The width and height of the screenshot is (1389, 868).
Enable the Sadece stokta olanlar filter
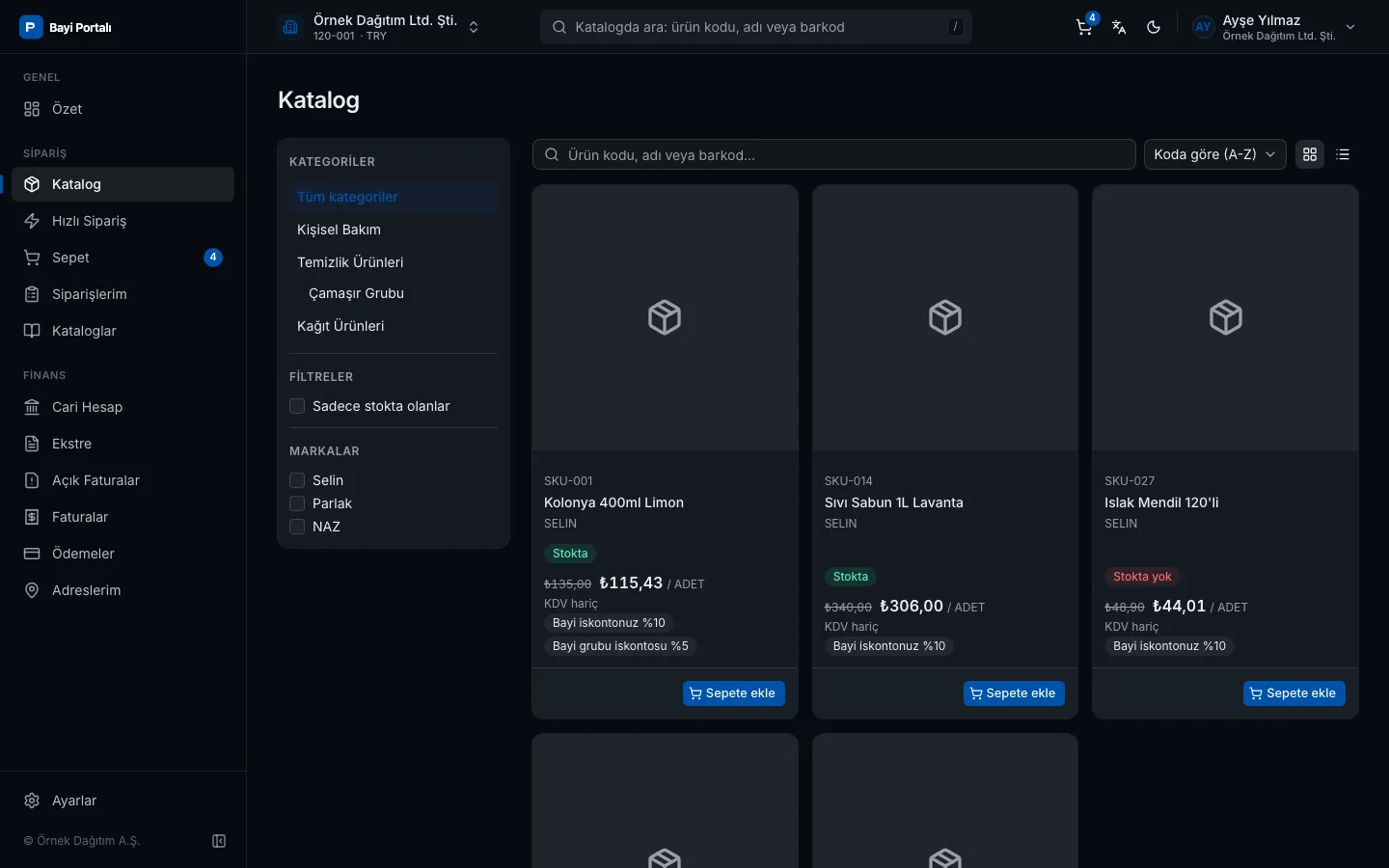tap(297, 406)
